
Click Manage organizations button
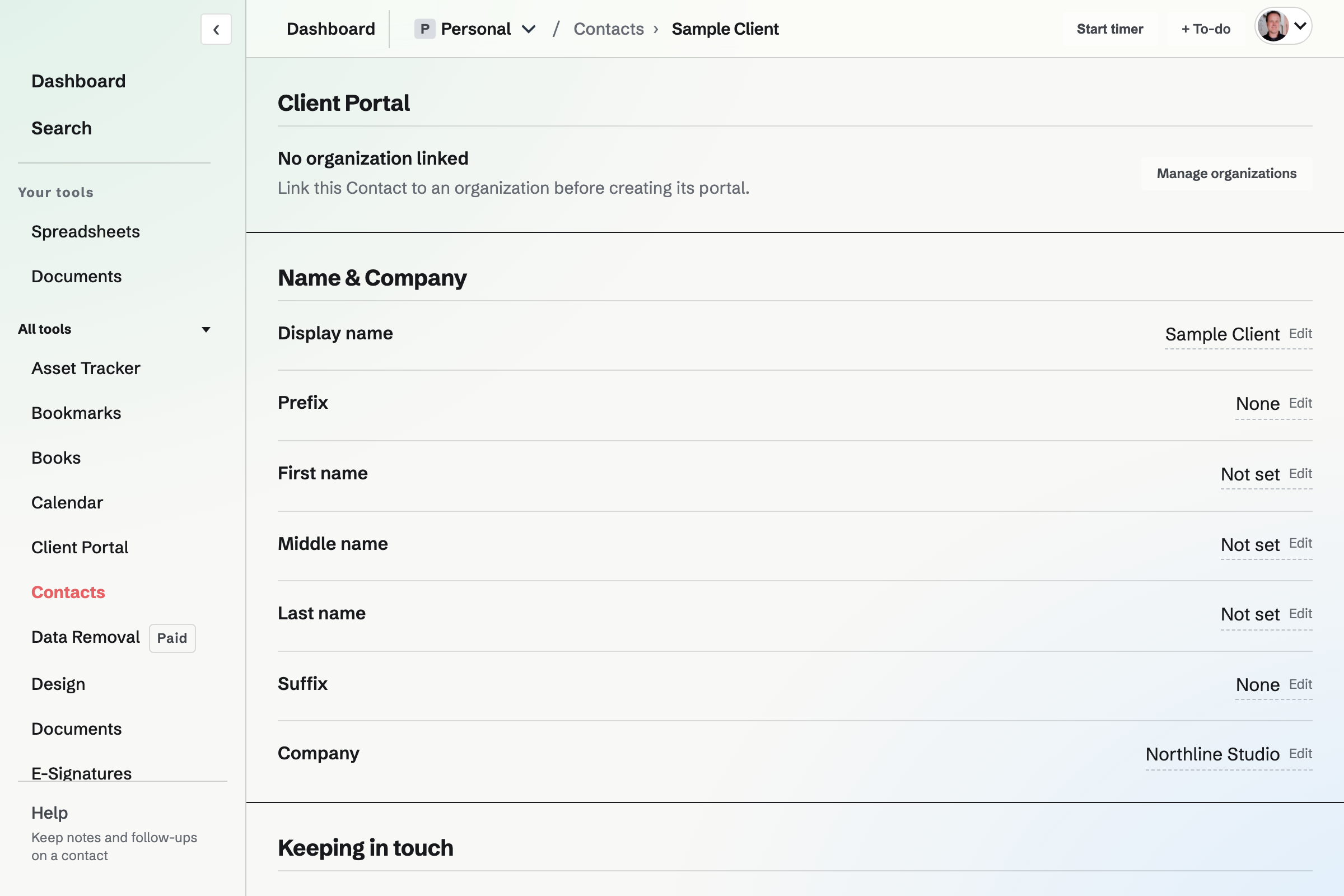coord(1226,173)
